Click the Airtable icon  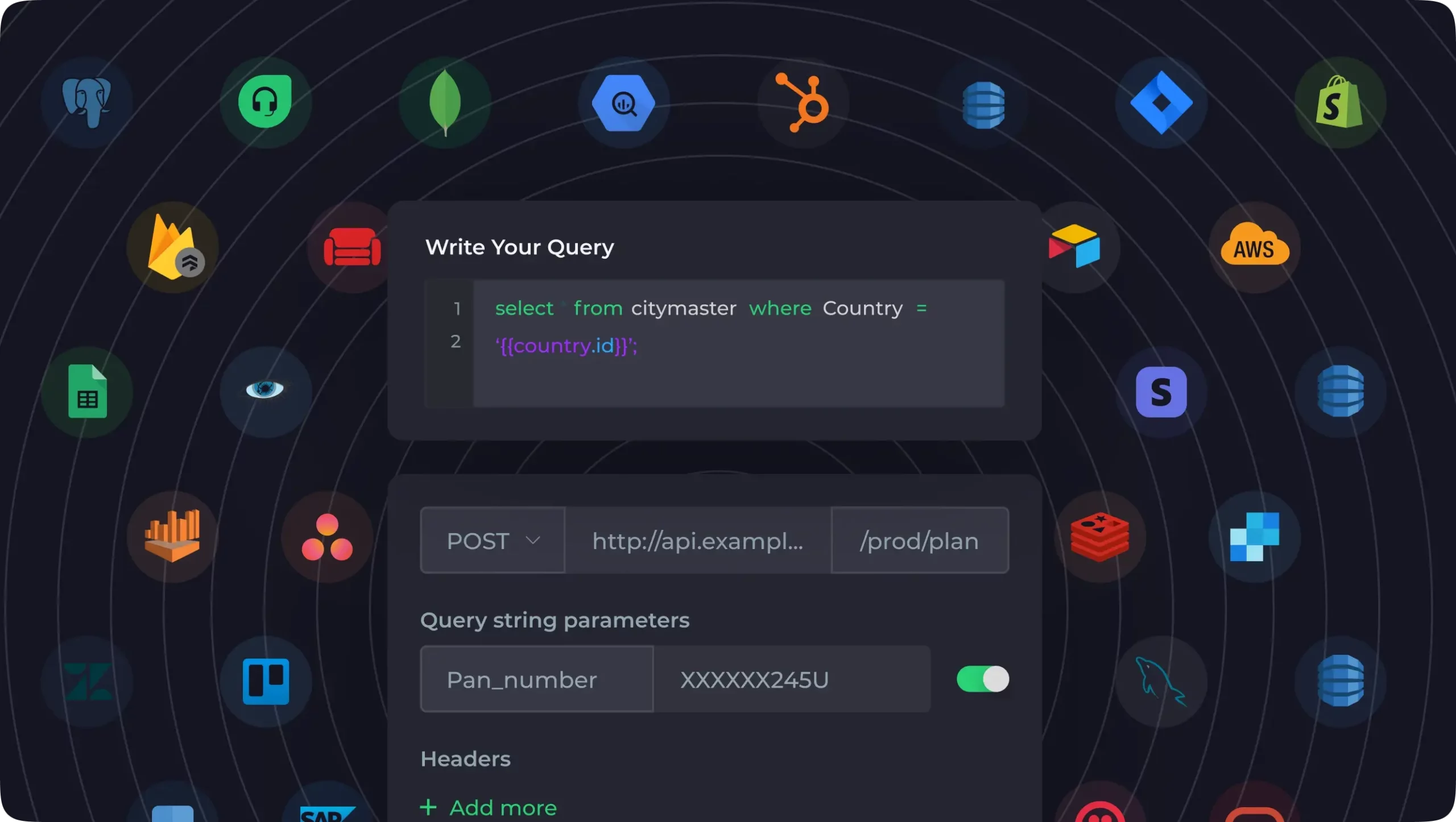click(1074, 246)
